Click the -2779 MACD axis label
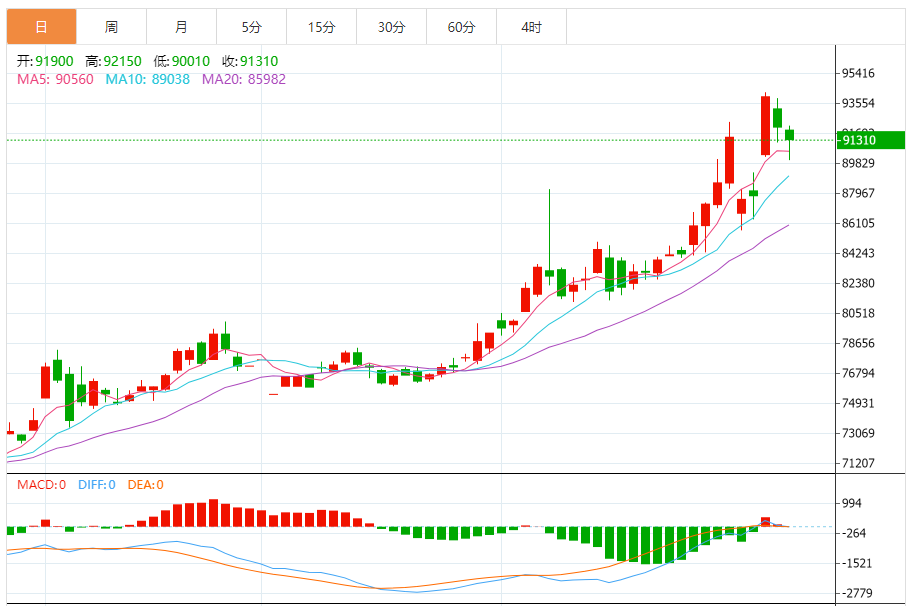 [855, 593]
